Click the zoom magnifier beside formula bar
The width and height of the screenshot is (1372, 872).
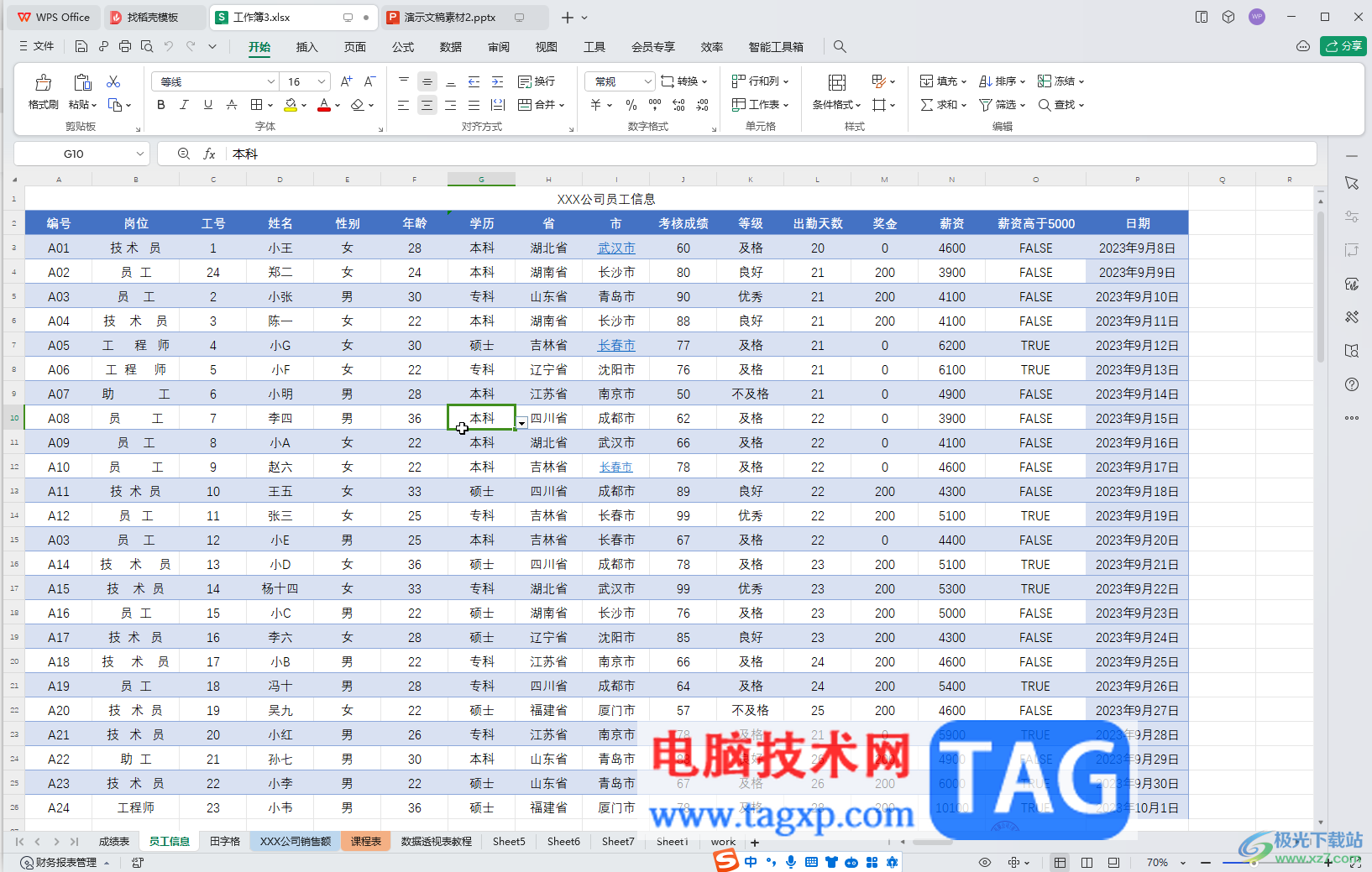(x=184, y=154)
